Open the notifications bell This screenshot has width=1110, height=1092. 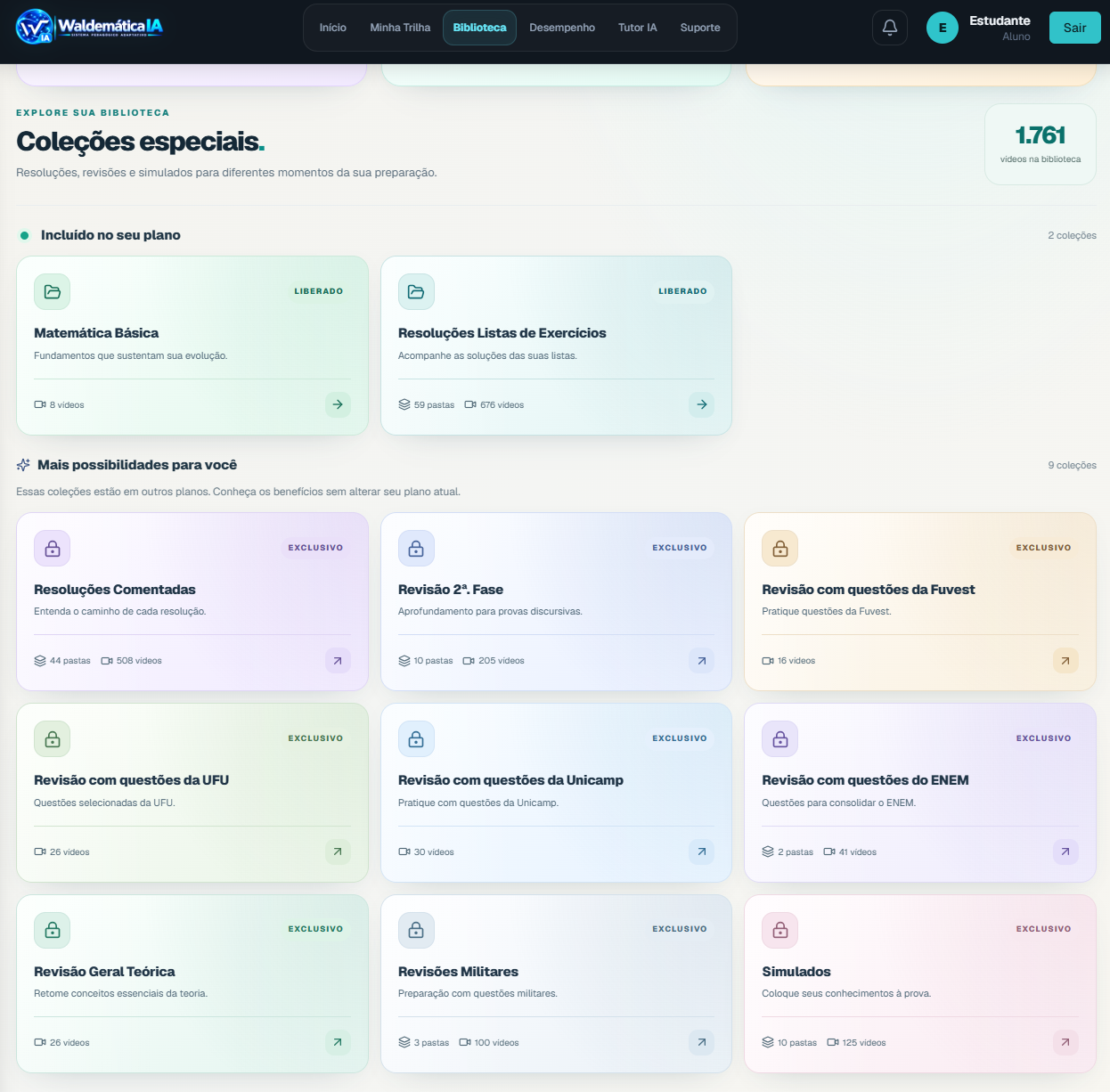890,28
